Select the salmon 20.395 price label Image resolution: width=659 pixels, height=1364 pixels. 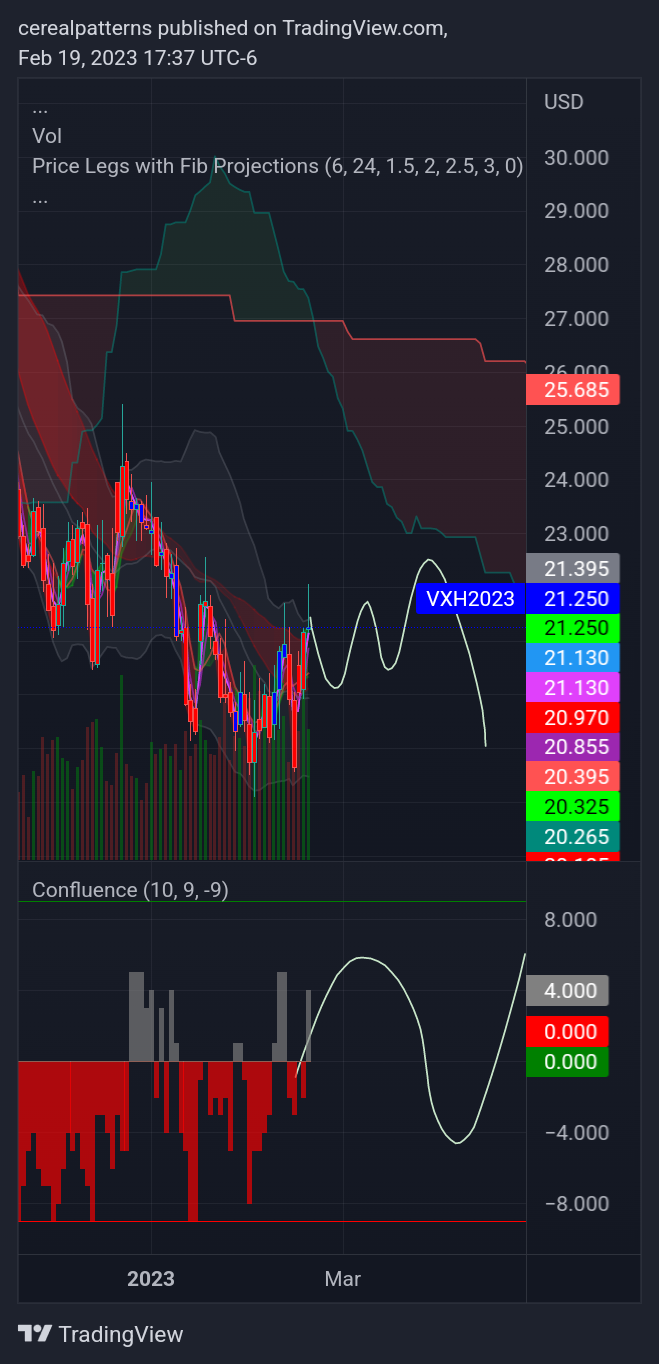[573, 776]
